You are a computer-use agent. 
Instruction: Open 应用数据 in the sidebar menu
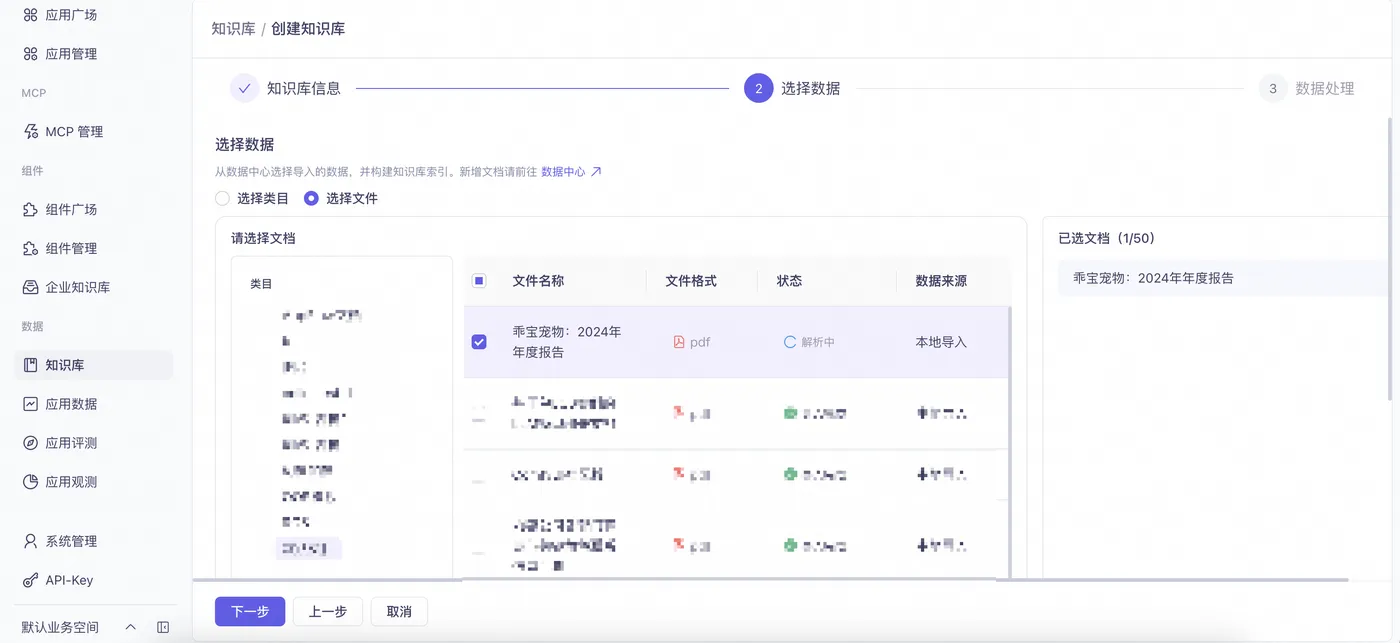point(70,404)
